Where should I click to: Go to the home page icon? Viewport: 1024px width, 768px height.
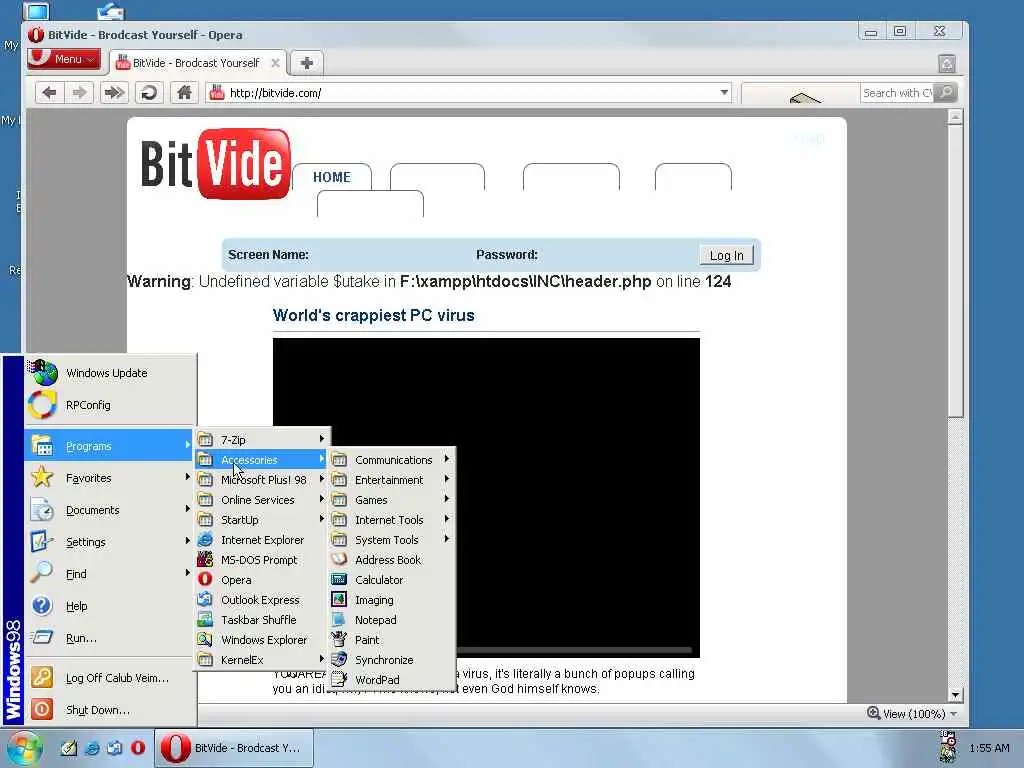click(x=184, y=93)
